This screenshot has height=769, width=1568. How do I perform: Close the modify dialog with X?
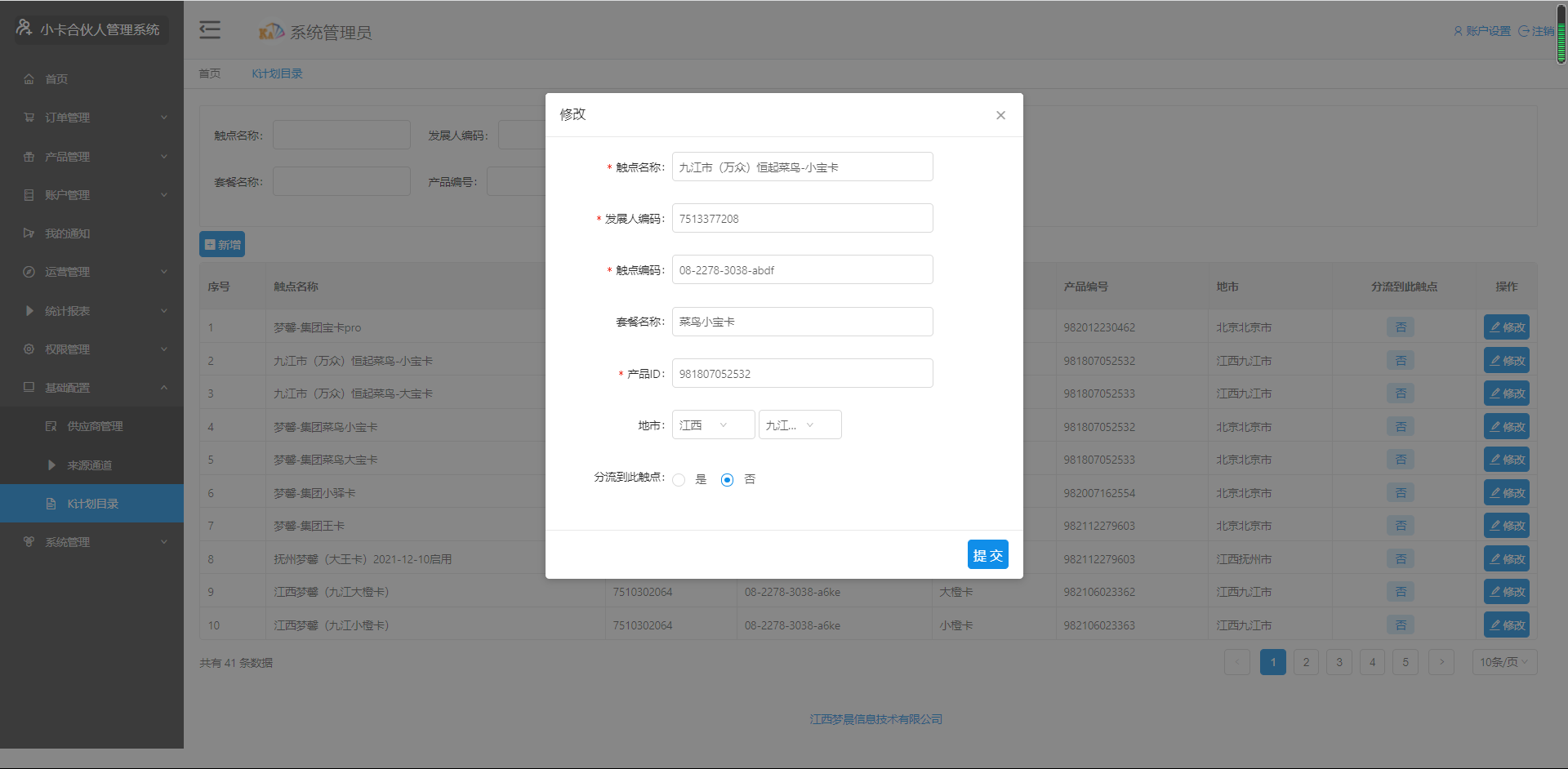[x=1000, y=115]
